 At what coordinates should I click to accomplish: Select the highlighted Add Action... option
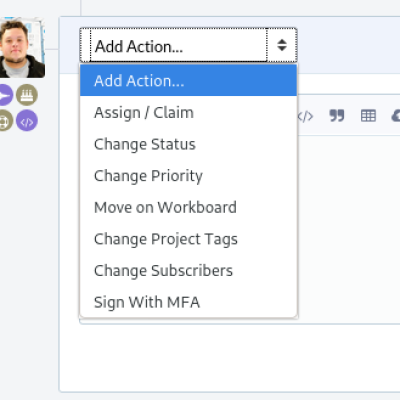[188, 80]
